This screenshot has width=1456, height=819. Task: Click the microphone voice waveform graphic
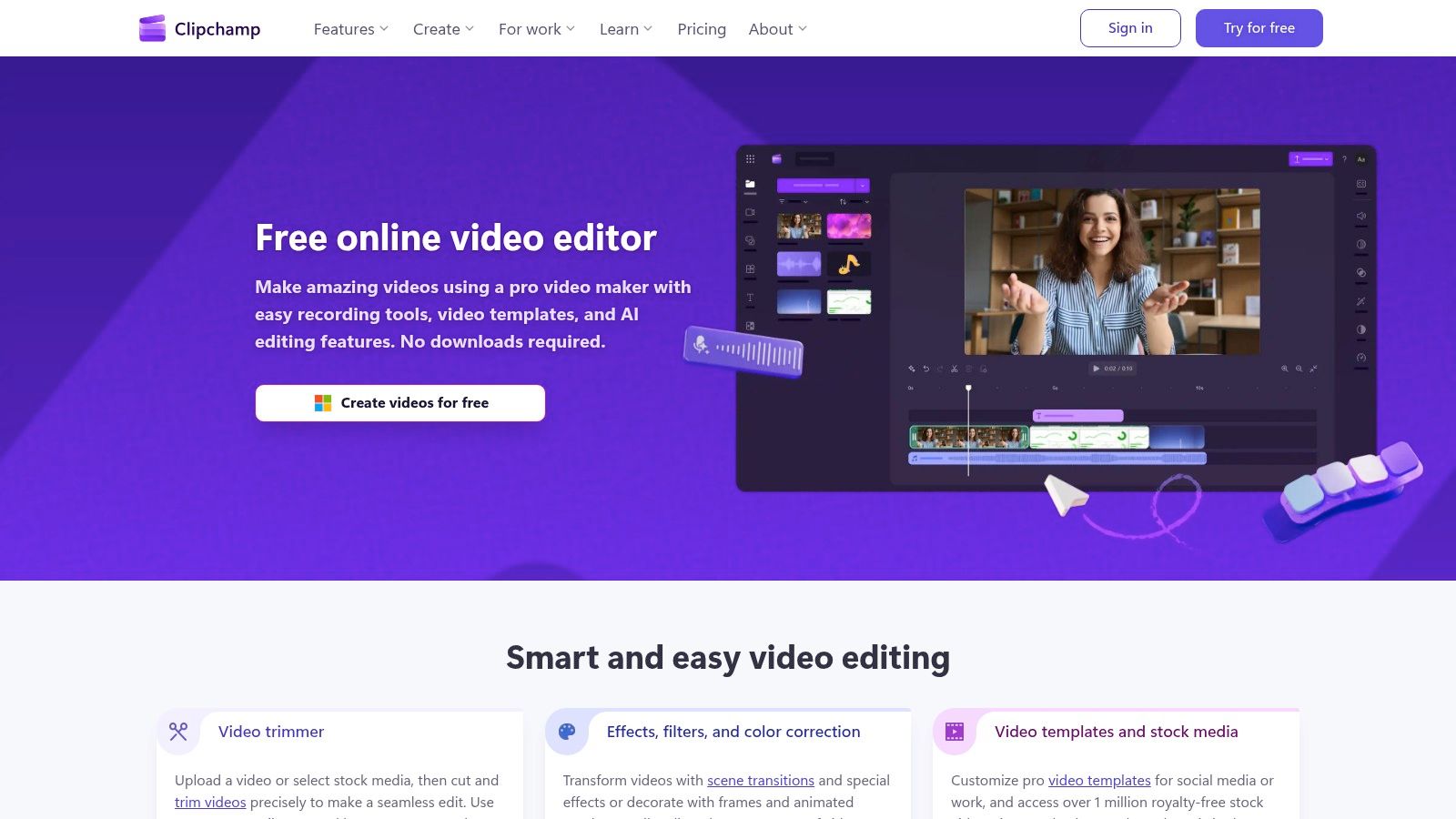[744, 351]
